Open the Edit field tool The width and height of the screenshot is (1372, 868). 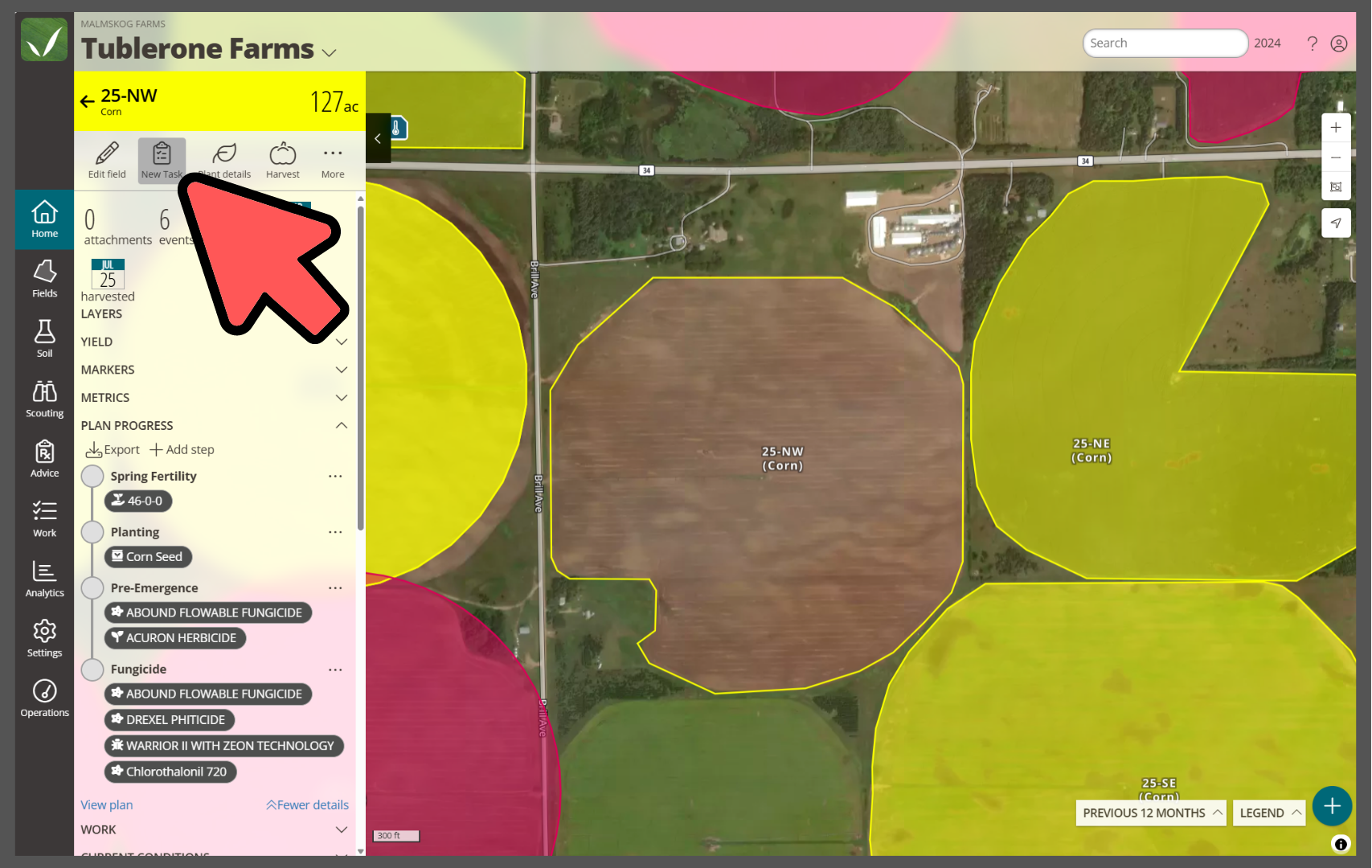tap(107, 161)
